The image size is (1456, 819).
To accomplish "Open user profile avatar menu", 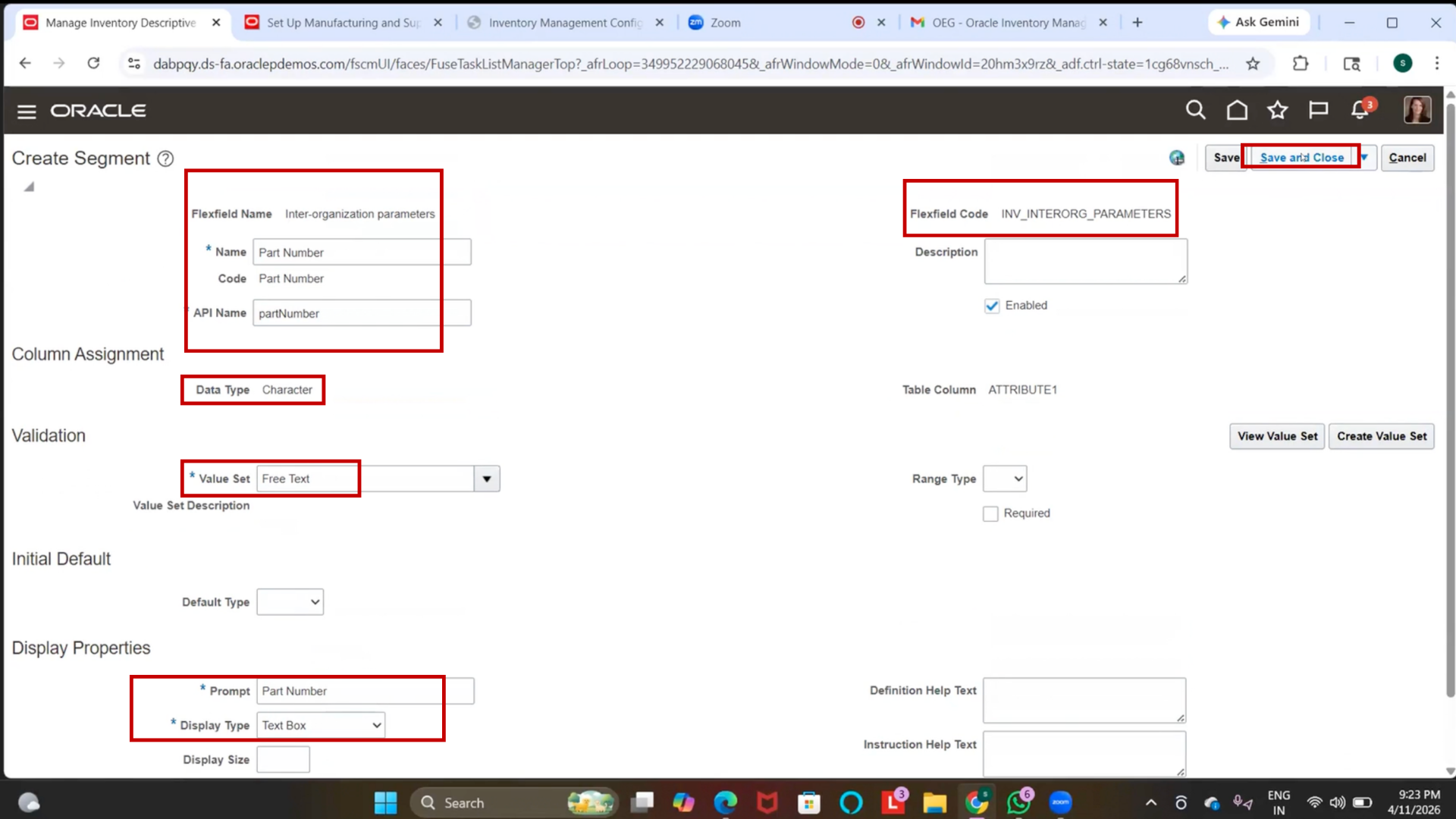I will point(1417,110).
